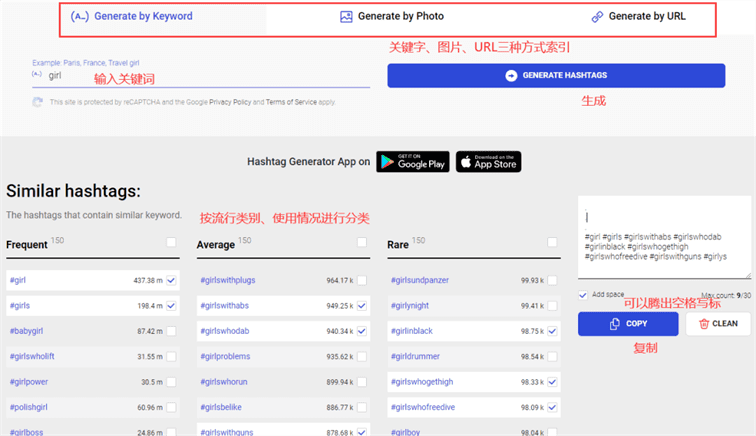Switch to Generate by Photo tab
The height and width of the screenshot is (436, 756).
(392, 16)
